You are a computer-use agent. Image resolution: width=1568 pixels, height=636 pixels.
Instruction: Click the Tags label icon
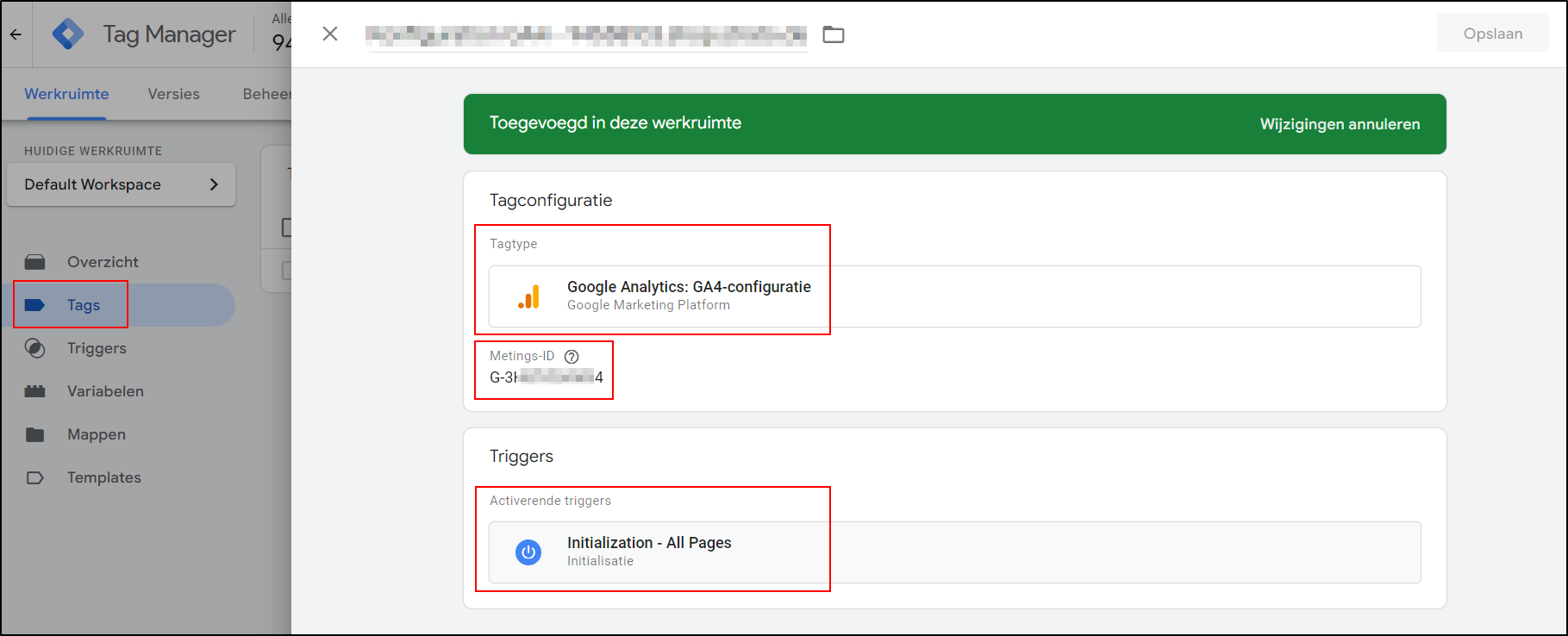tap(35, 305)
